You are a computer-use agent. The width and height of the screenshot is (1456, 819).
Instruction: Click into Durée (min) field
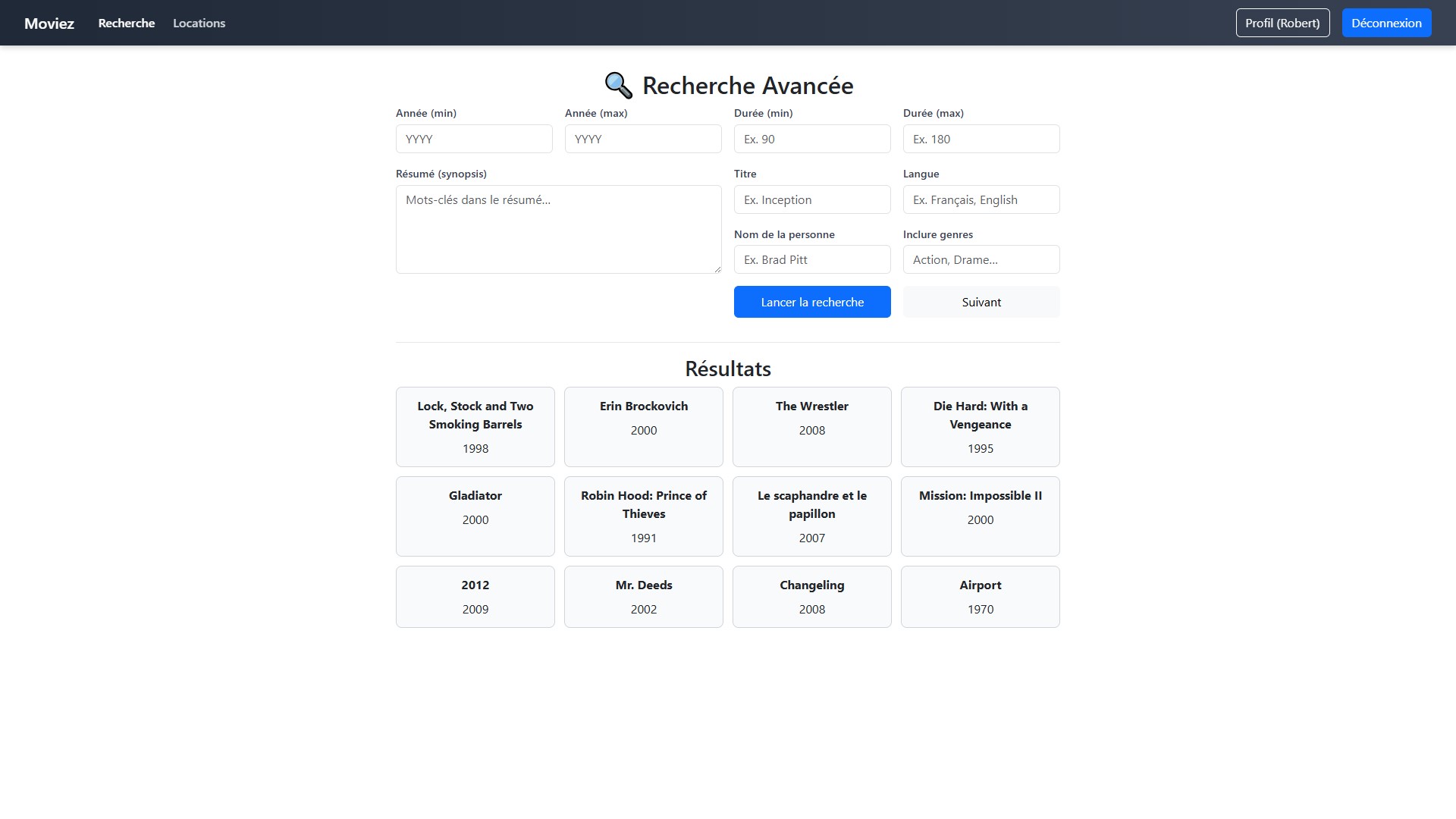click(812, 139)
